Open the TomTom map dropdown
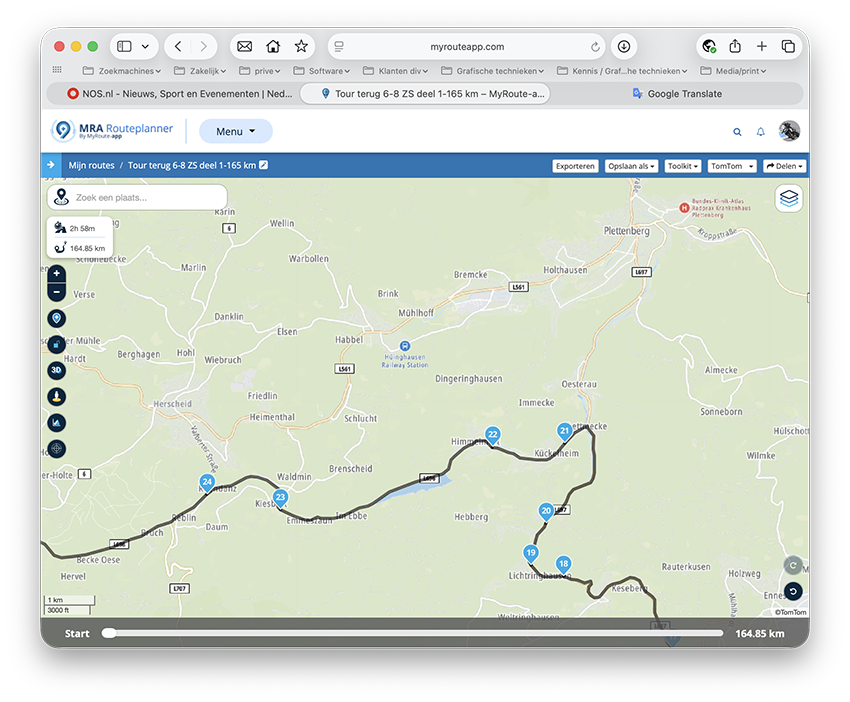 pyautogui.click(x=731, y=166)
